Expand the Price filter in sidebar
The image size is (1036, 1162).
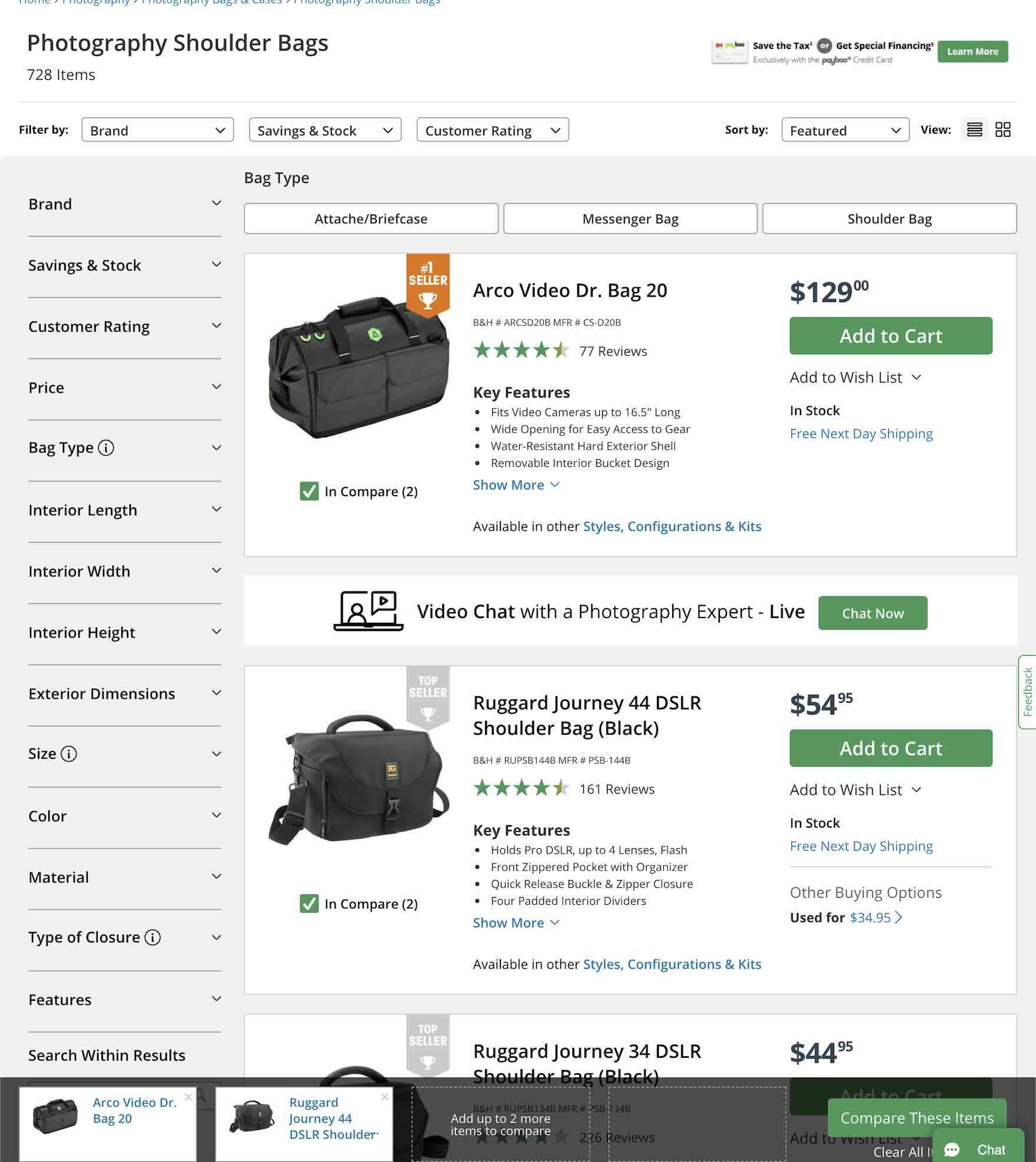tap(125, 387)
